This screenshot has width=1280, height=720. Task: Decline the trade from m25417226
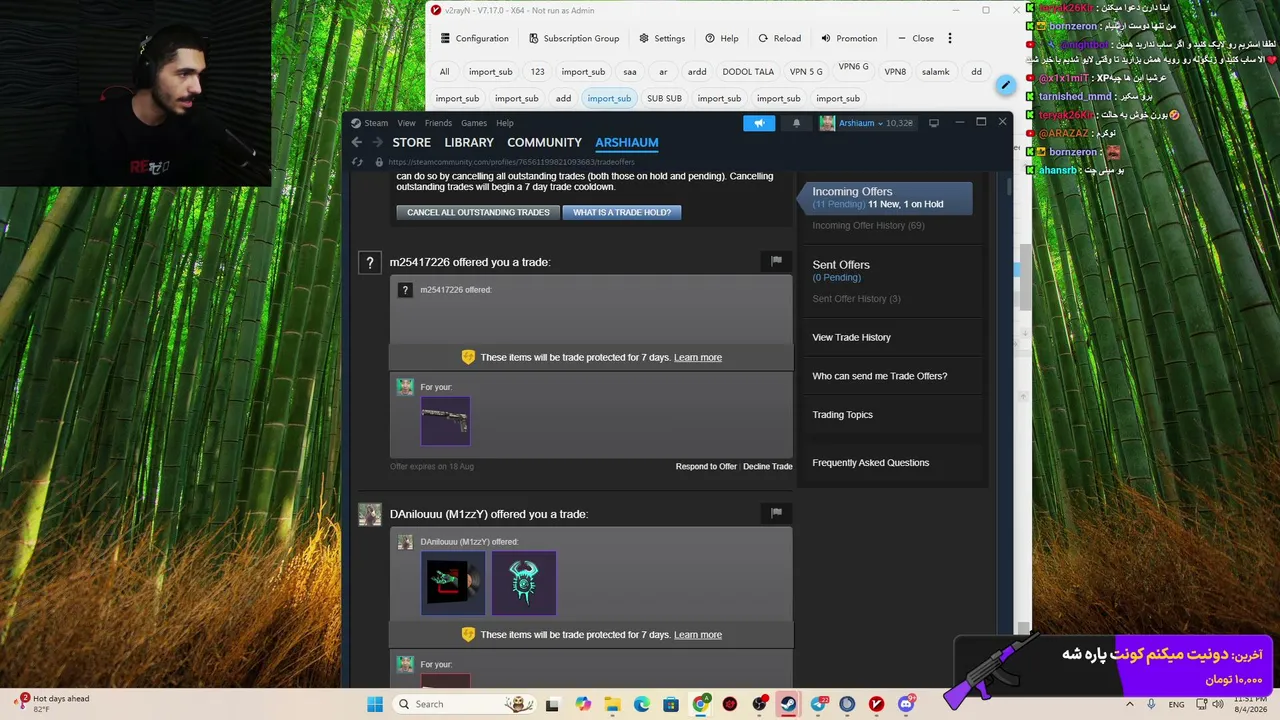[768, 466]
